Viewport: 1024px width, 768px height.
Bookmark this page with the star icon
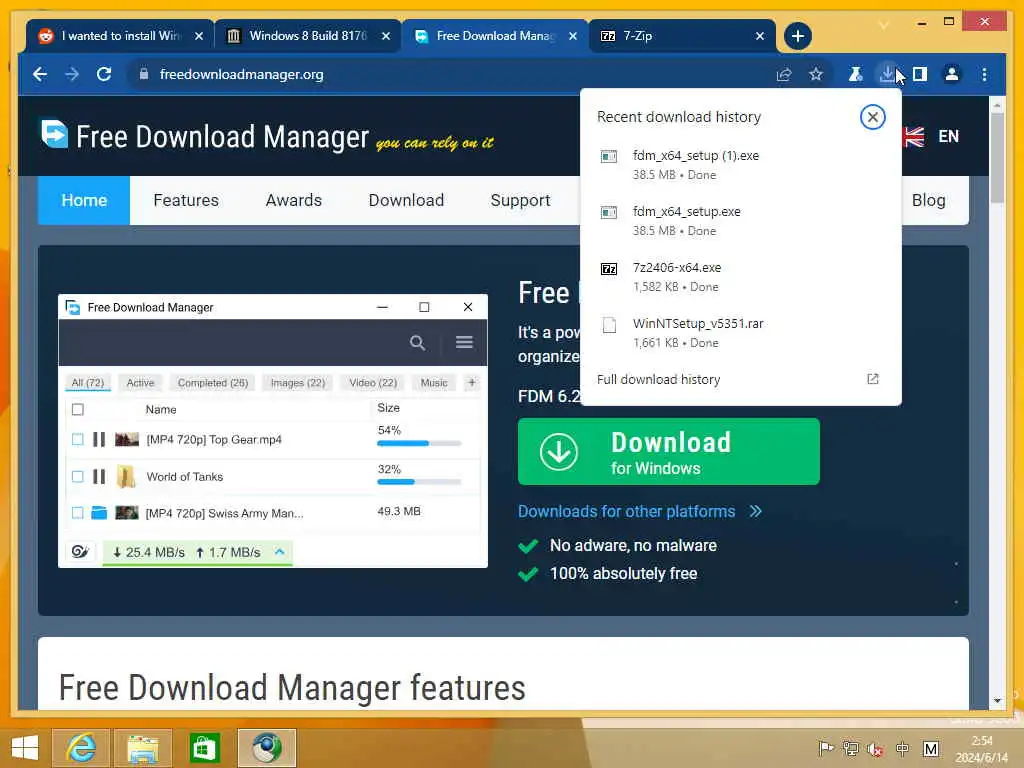816,74
